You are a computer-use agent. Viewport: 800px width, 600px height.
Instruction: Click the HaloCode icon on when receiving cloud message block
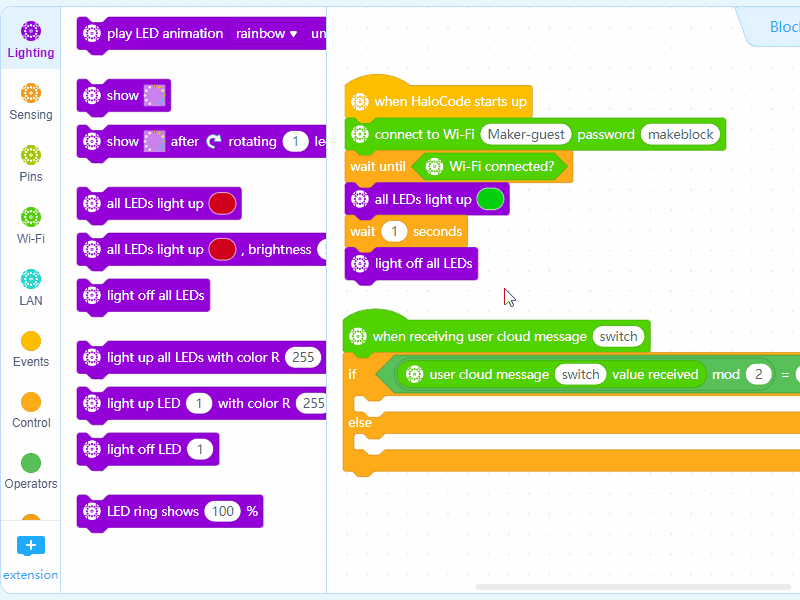(x=358, y=337)
